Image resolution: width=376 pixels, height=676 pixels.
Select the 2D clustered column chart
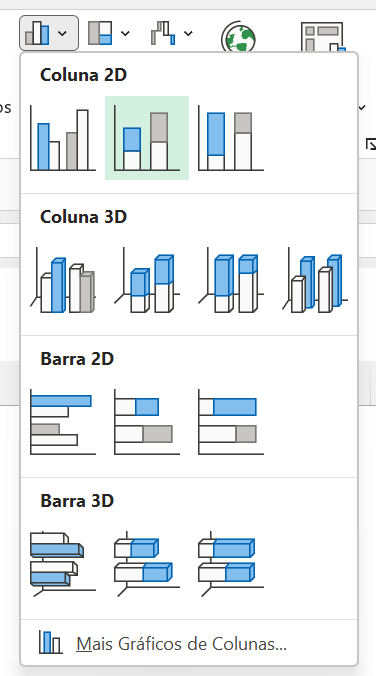(x=63, y=138)
